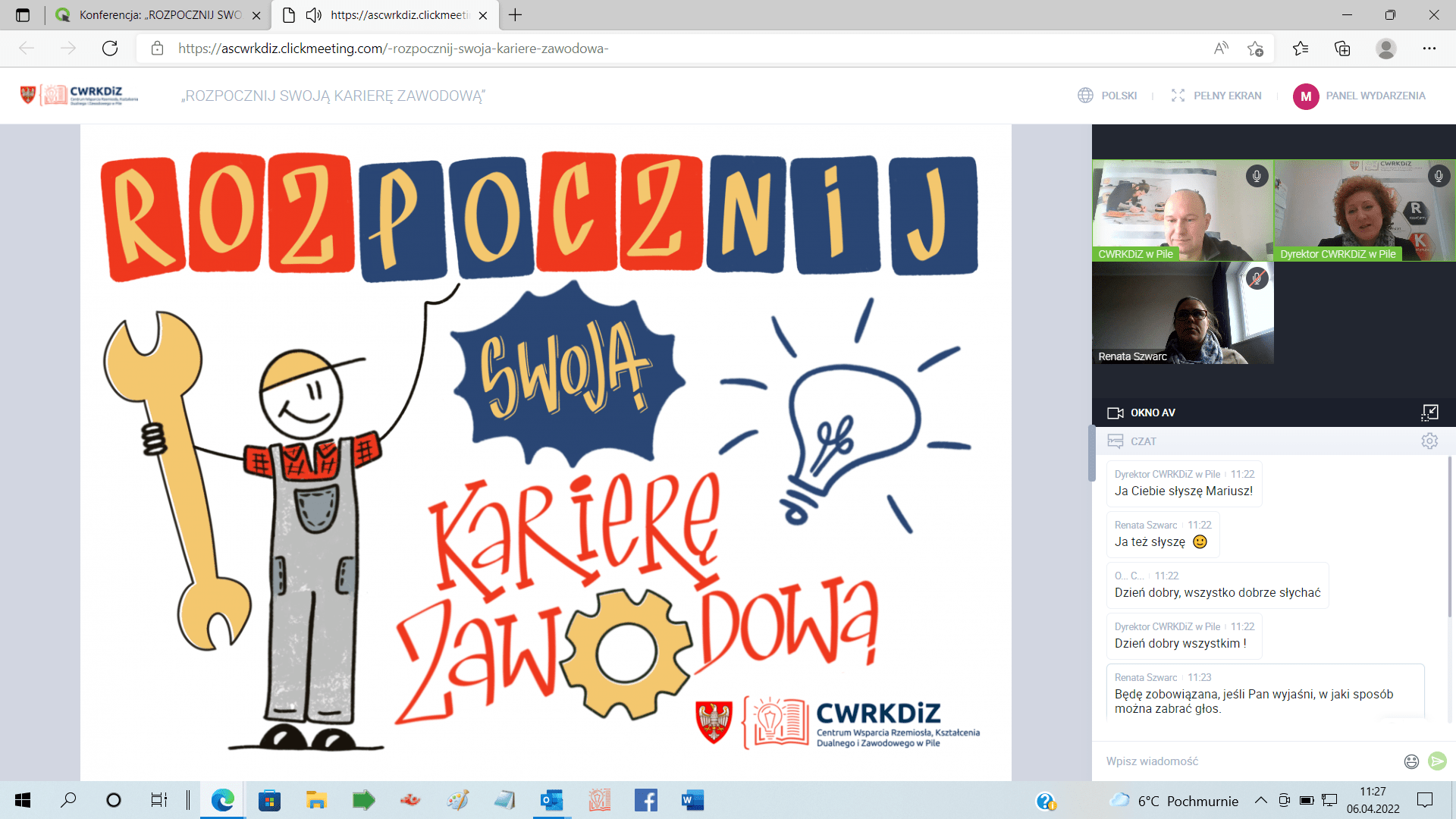Image resolution: width=1456 pixels, height=819 pixels.
Task: Enter full screen with PEŁNY EKRAN
Action: 1216,96
